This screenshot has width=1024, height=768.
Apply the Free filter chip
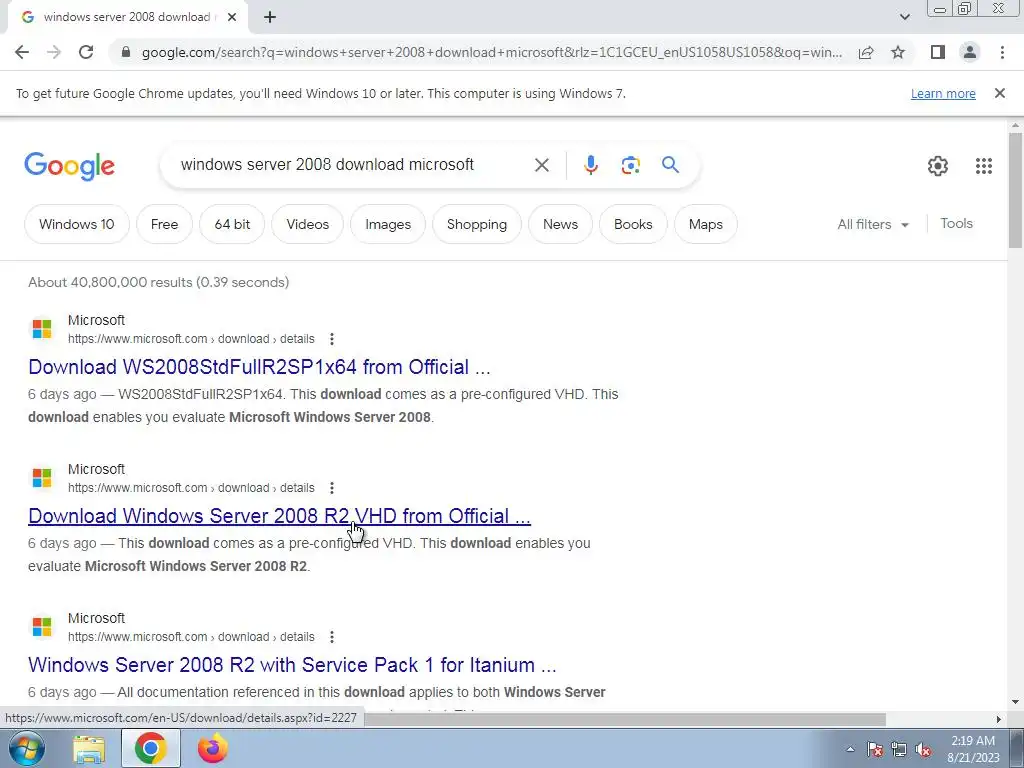164,224
